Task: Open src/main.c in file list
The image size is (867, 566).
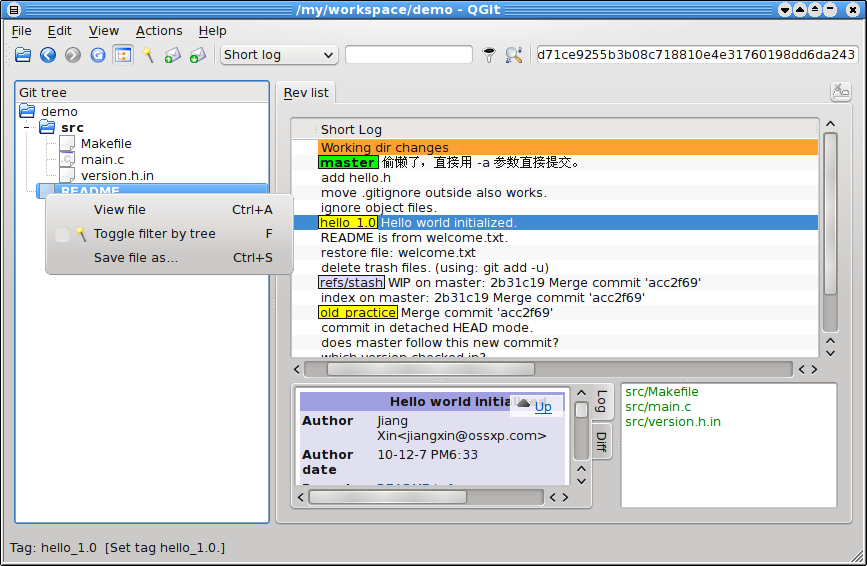Action: (x=658, y=407)
